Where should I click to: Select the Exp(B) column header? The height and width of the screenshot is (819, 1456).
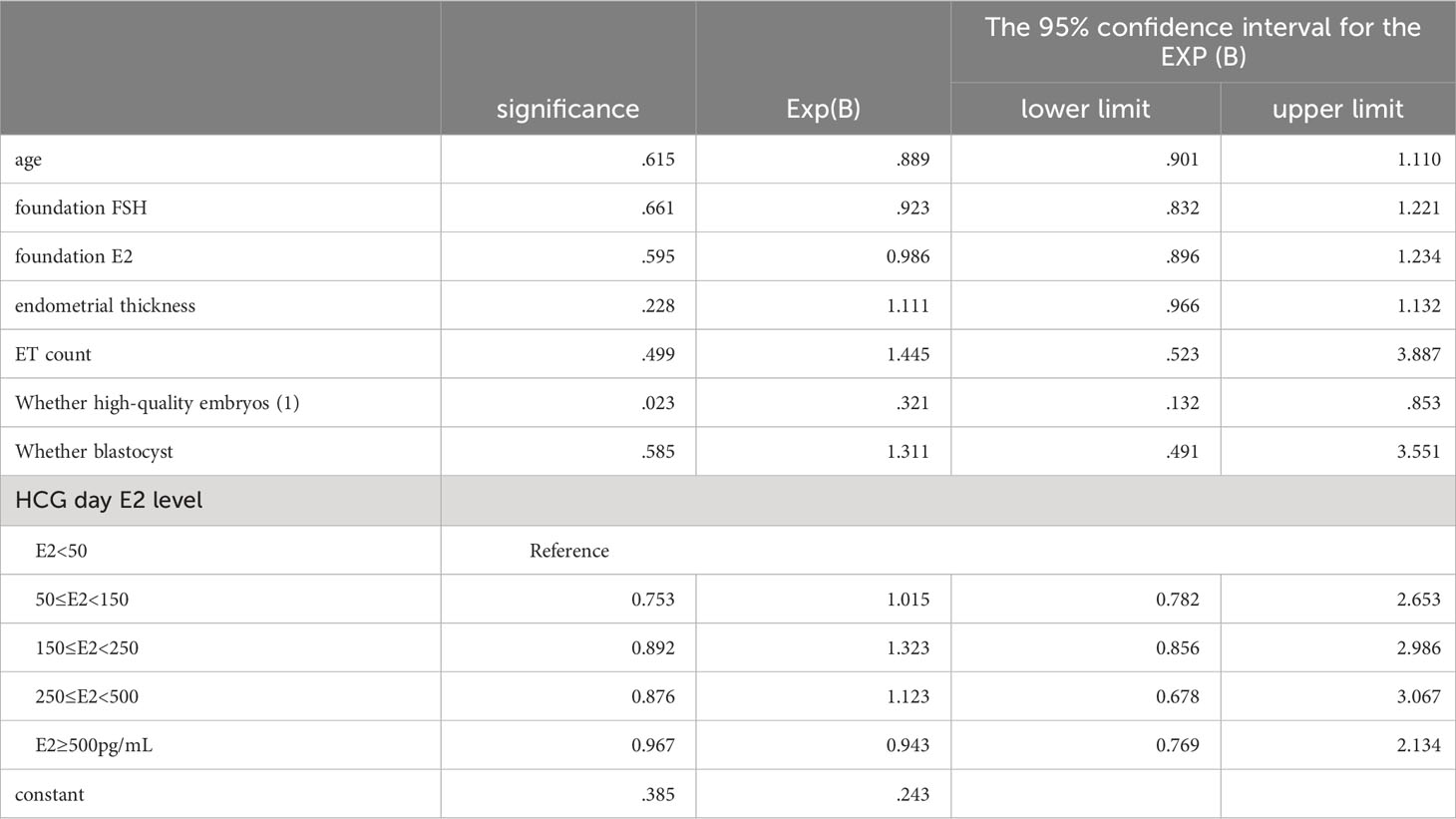tap(823, 109)
